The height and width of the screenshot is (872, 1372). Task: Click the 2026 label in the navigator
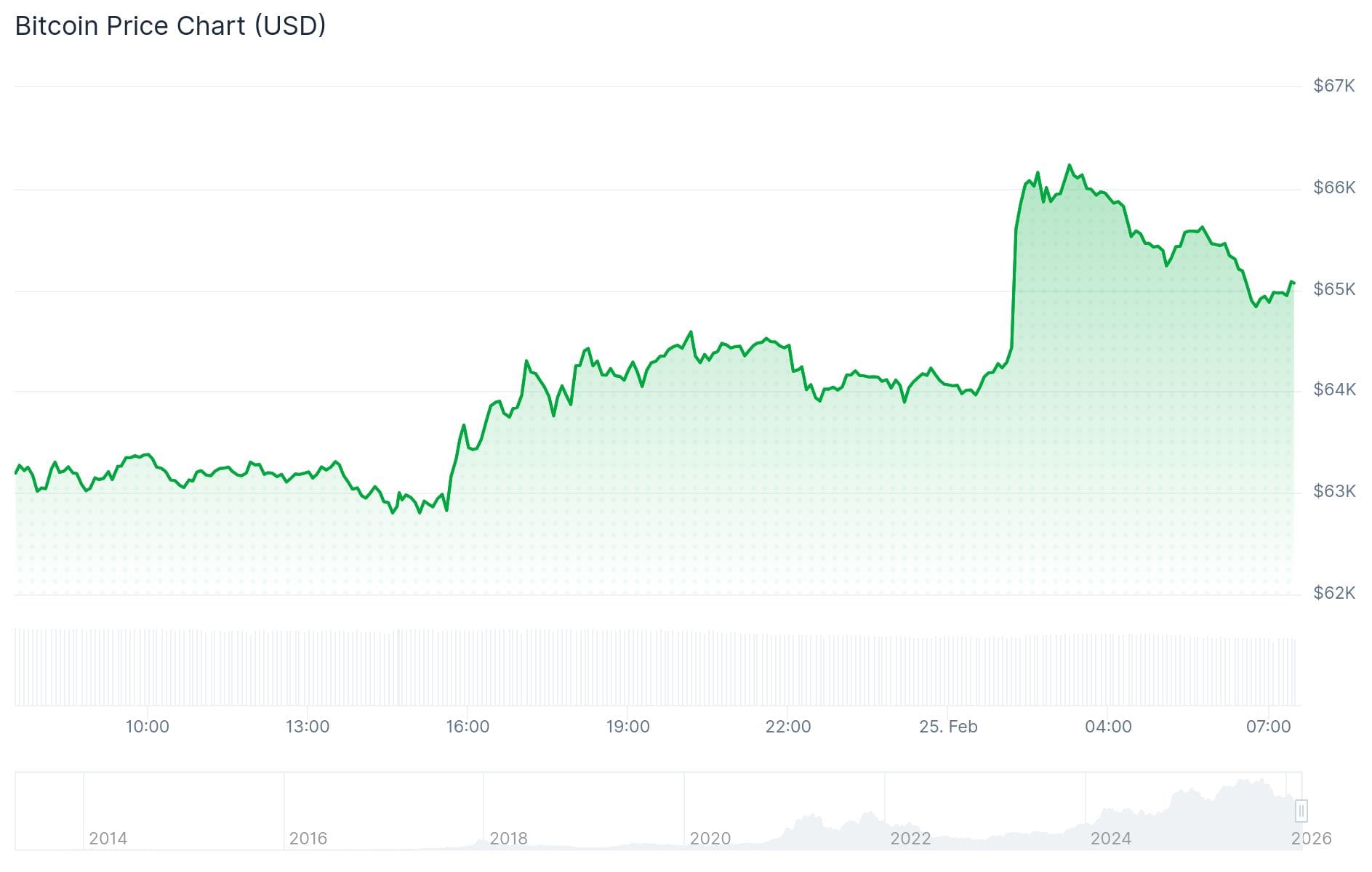click(x=1311, y=839)
